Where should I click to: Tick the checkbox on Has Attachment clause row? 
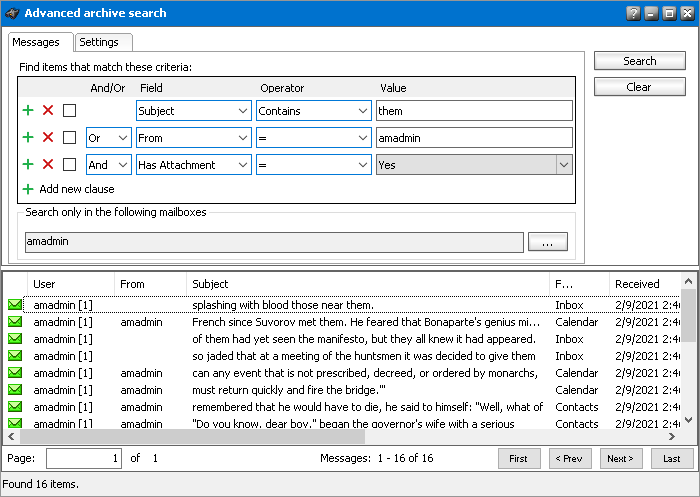[69, 165]
